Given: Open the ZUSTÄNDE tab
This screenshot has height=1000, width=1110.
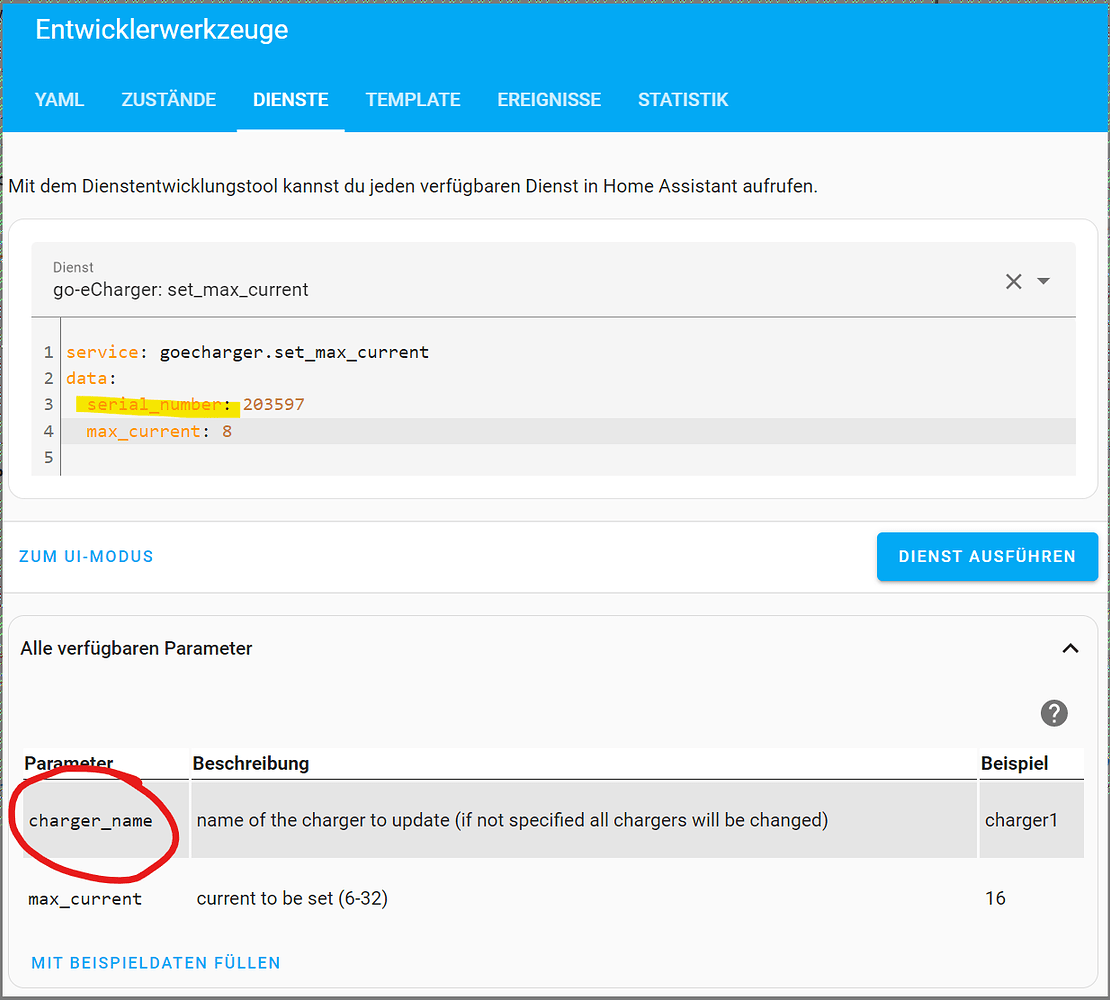Looking at the screenshot, I should point(168,99).
